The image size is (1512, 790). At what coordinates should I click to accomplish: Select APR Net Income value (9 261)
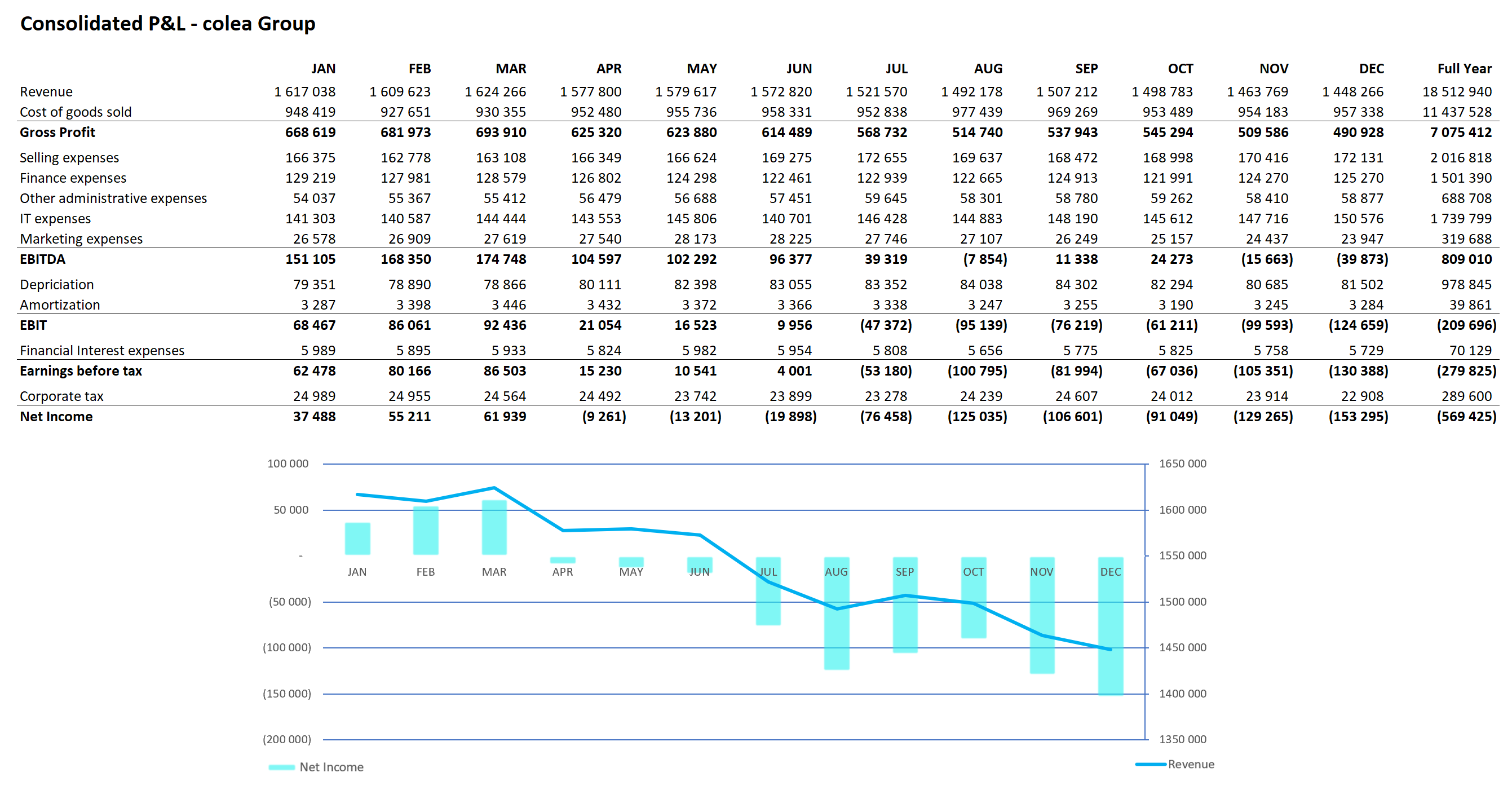coord(603,416)
